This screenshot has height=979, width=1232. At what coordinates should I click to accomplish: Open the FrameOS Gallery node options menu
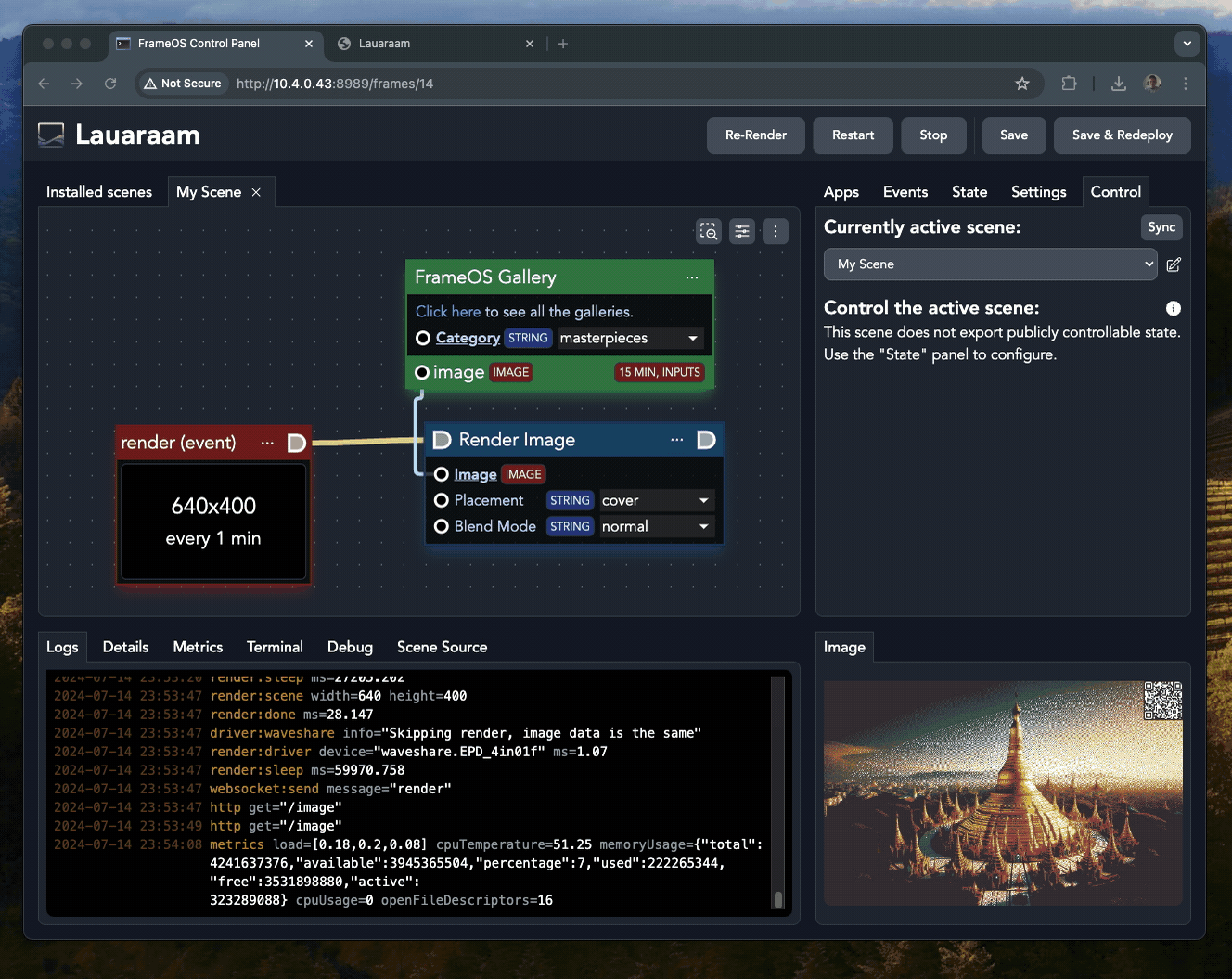point(692,277)
